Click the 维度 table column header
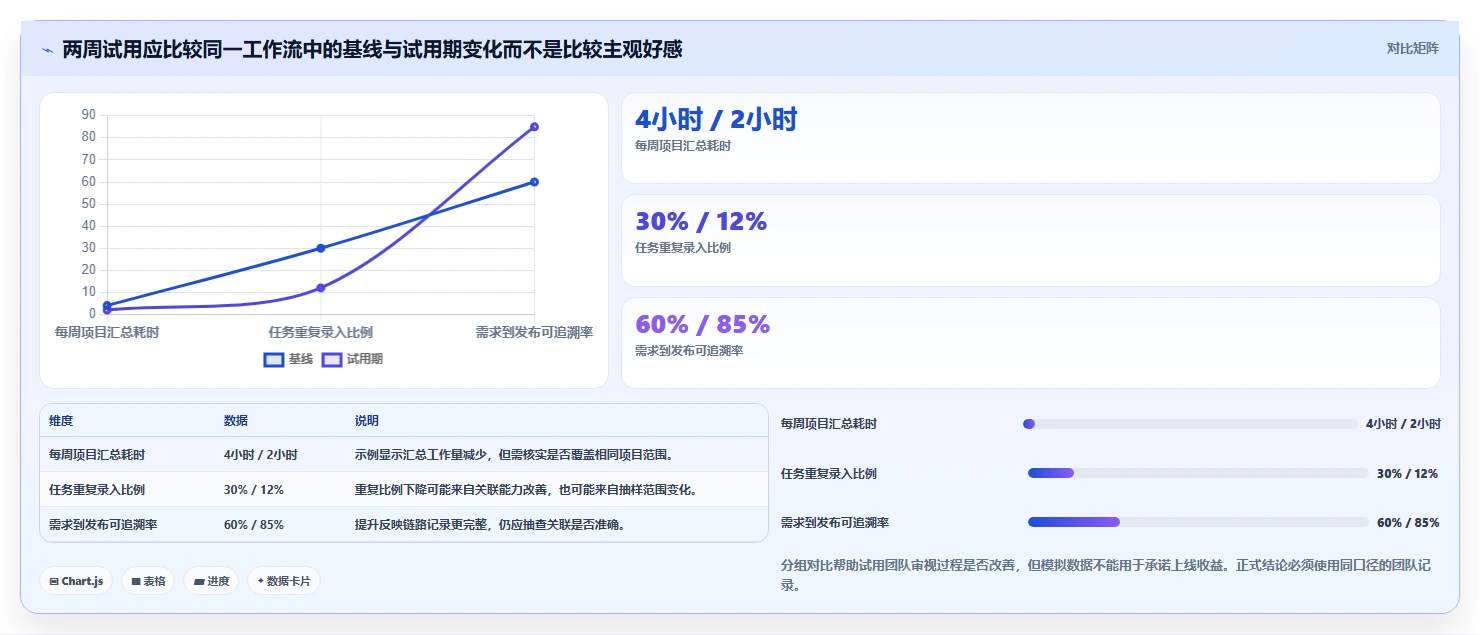This screenshot has width=1480, height=635. 61,421
